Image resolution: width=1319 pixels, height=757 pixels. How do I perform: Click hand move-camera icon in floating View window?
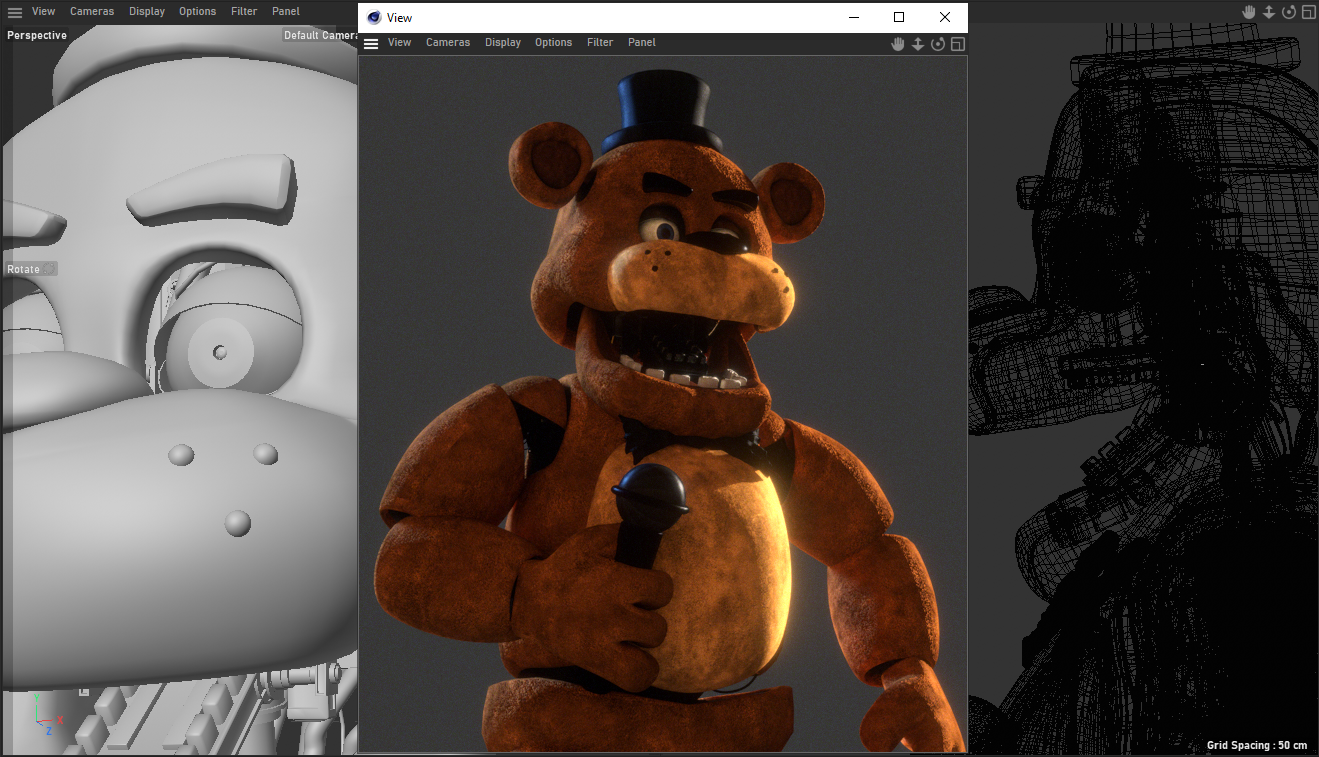[898, 44]
